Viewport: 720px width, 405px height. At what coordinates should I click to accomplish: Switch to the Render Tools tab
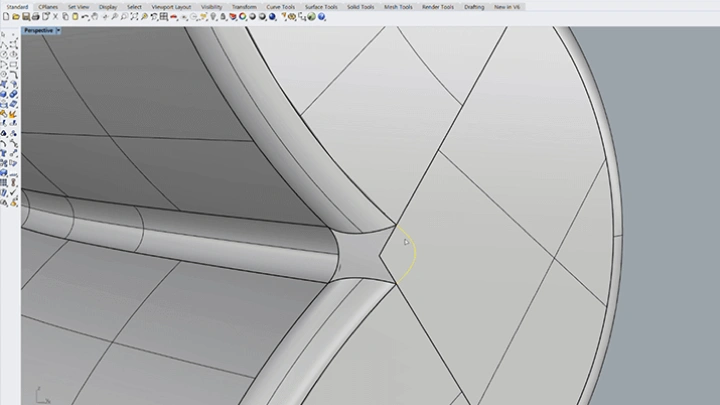pos(438,7)
